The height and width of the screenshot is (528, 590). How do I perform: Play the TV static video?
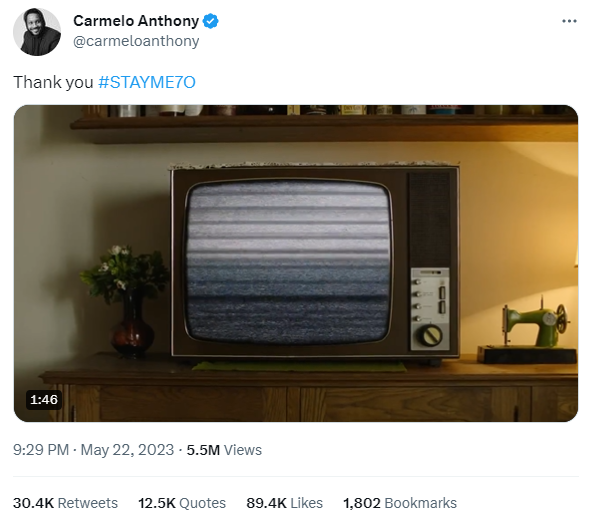pyautogui.click(x=296, y=263)
